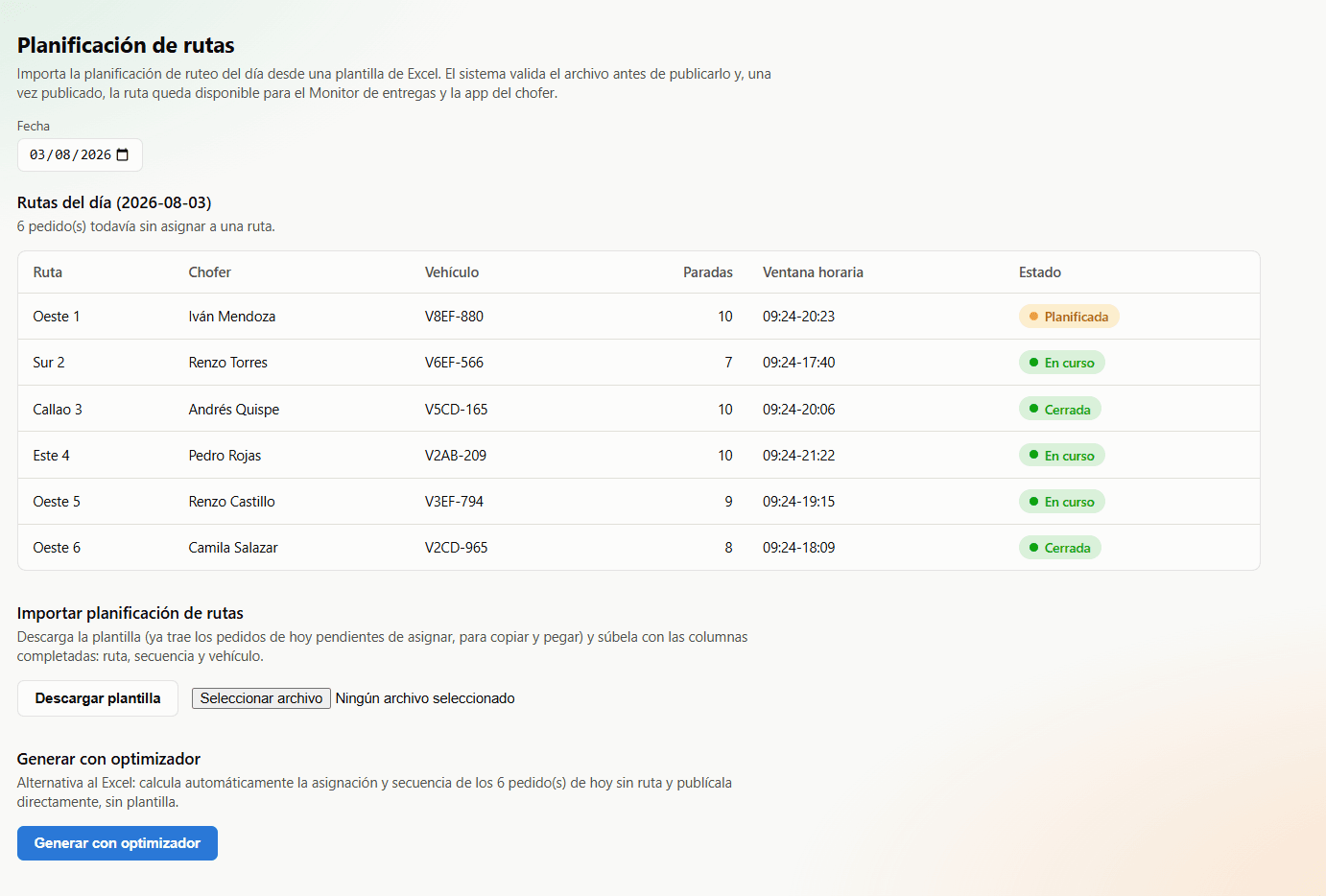The image size is (1326, 896).
Task: Click the Planificación de rutas page heading
Action: [x=126, y=45]
